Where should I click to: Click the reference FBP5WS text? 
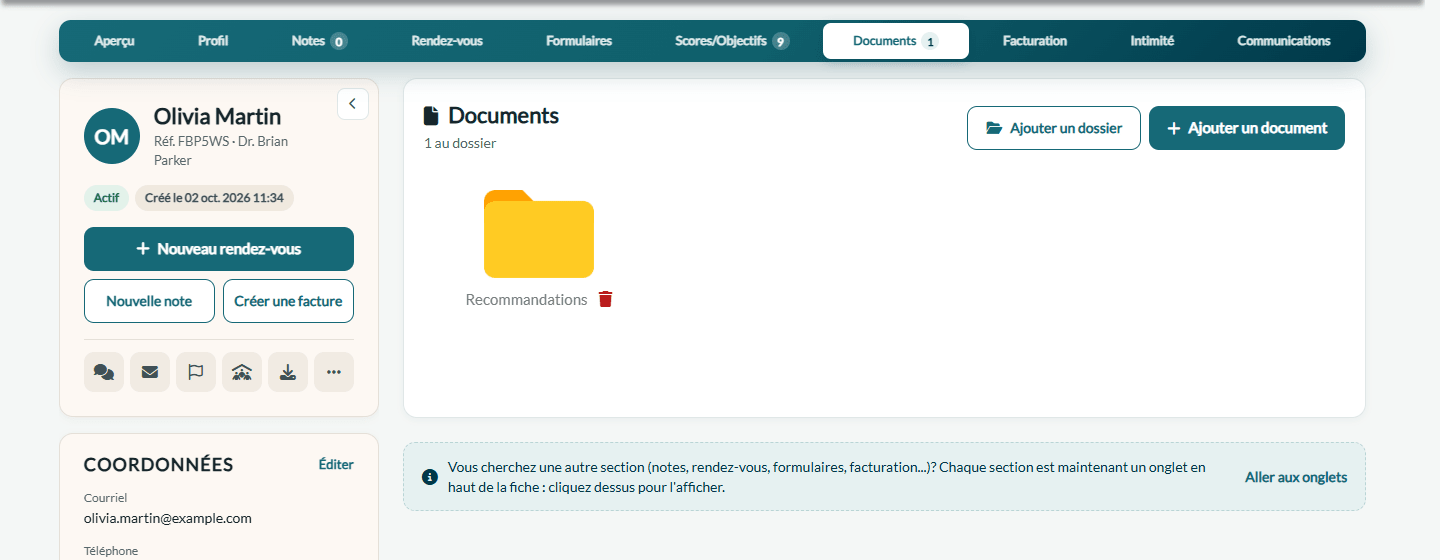pos(192,141)
